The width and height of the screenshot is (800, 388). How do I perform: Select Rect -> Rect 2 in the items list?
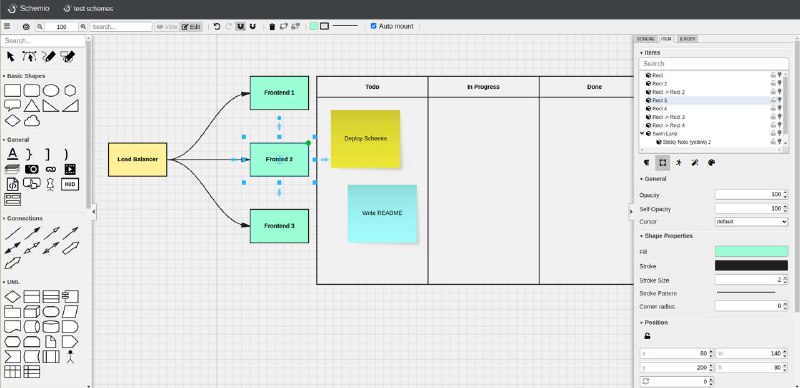pyautogui.click(x=669, y=92)
